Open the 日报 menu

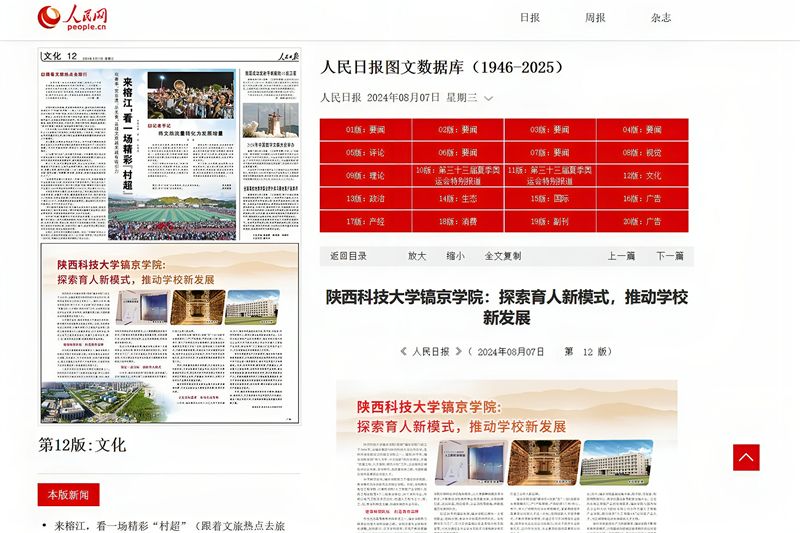pos(529,18)
